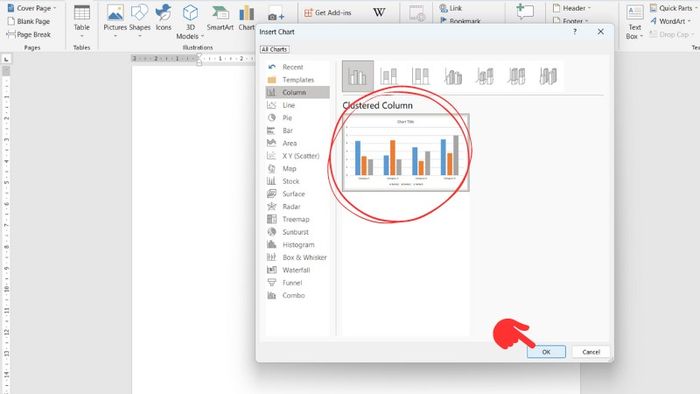Choose Line chart category
Image resolution: width=700 pixels, height=394 pixels.
tap(297, 105)
